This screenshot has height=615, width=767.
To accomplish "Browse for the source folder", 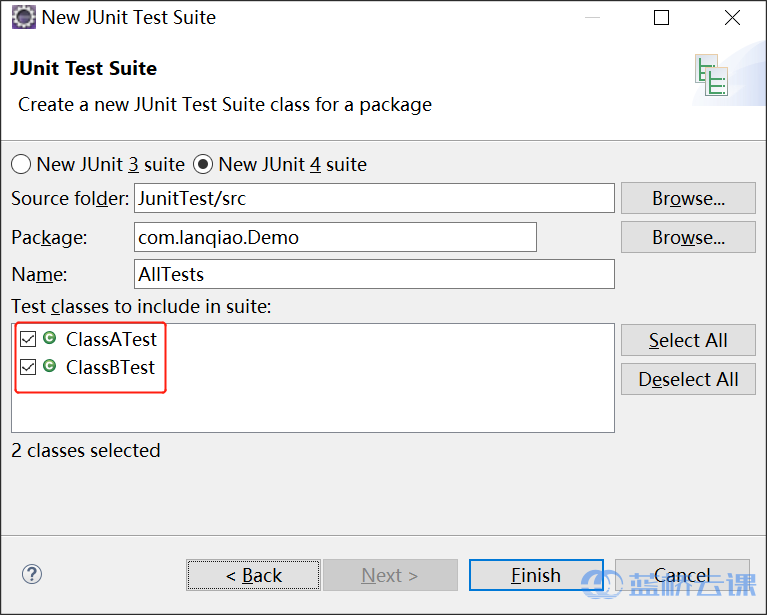I will (688, 198).
